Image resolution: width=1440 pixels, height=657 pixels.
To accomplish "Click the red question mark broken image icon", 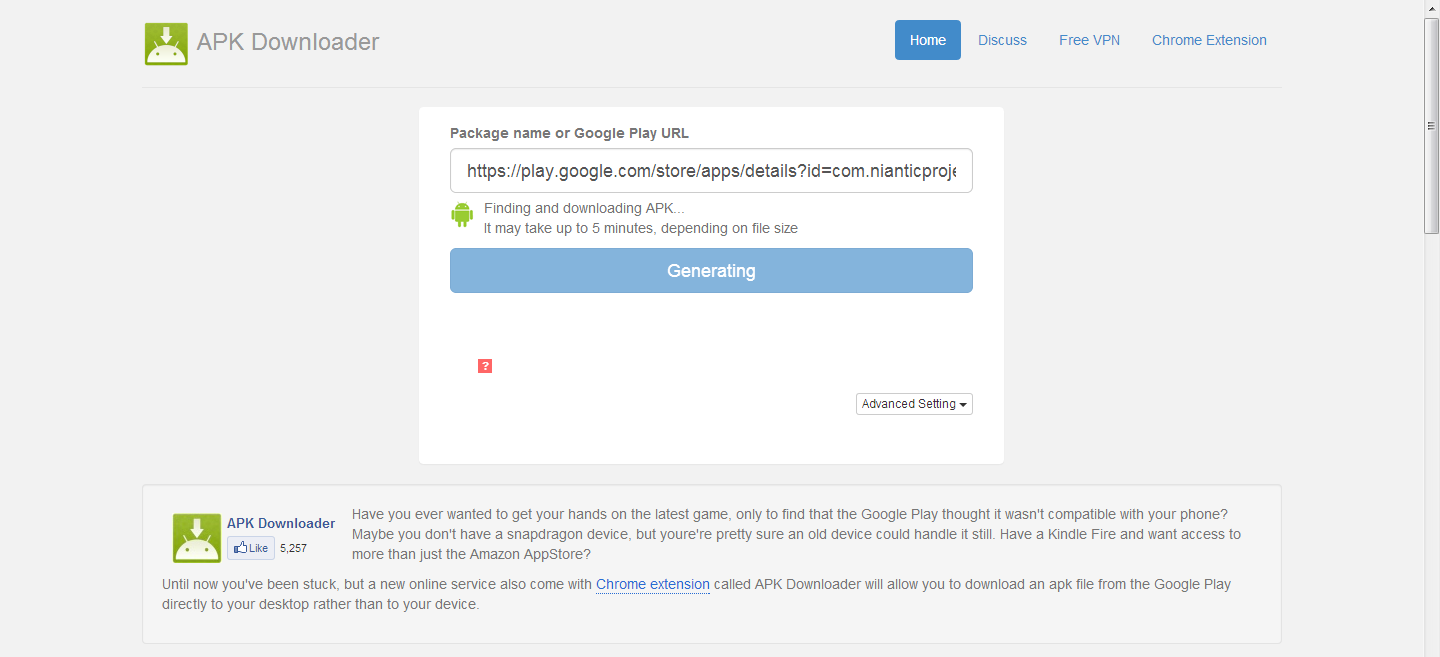I will 485,366.
